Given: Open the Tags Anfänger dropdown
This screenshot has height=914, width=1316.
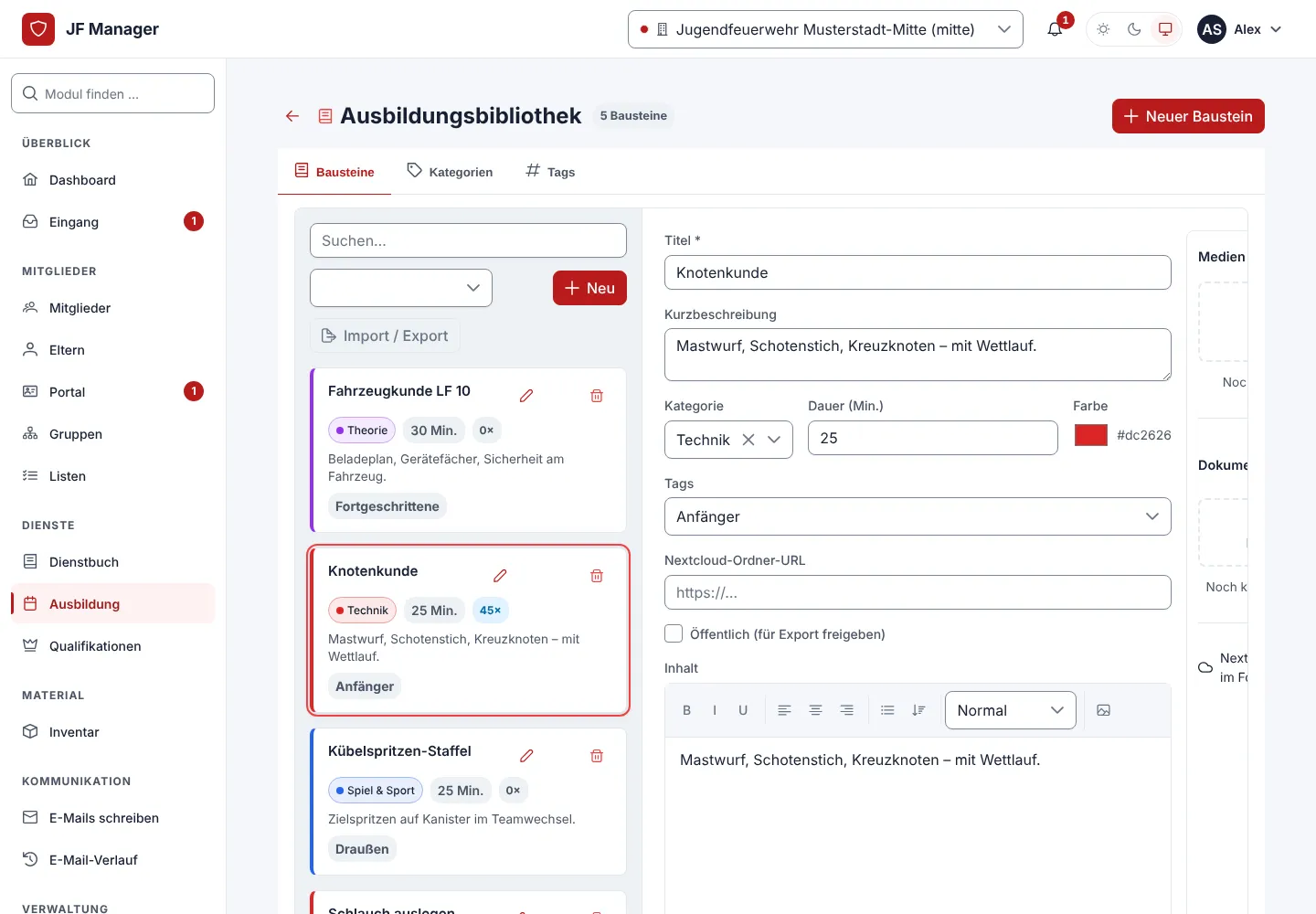Looking at the screenshot, I should tap(918, 516).
